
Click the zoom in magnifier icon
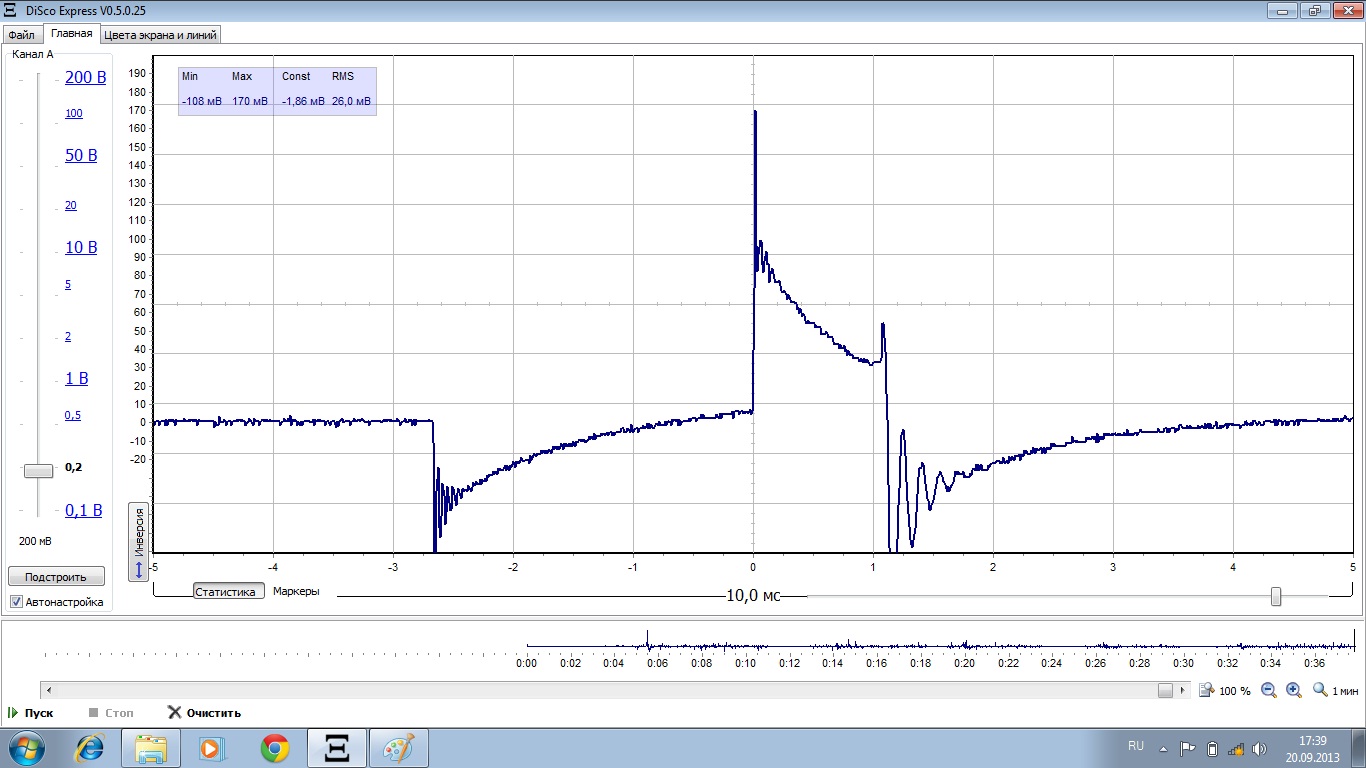click(1293, 690)
